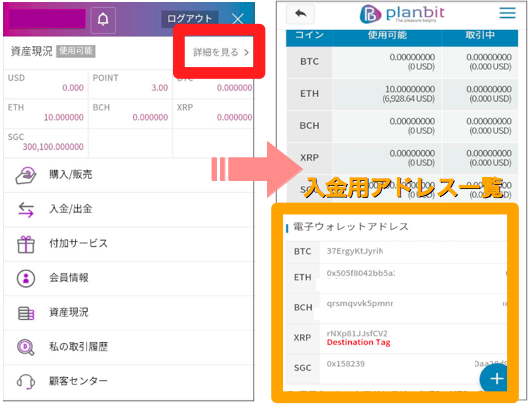Click the member profile icon
This screenshot has width=530, height=409.
tap(26, 279)
